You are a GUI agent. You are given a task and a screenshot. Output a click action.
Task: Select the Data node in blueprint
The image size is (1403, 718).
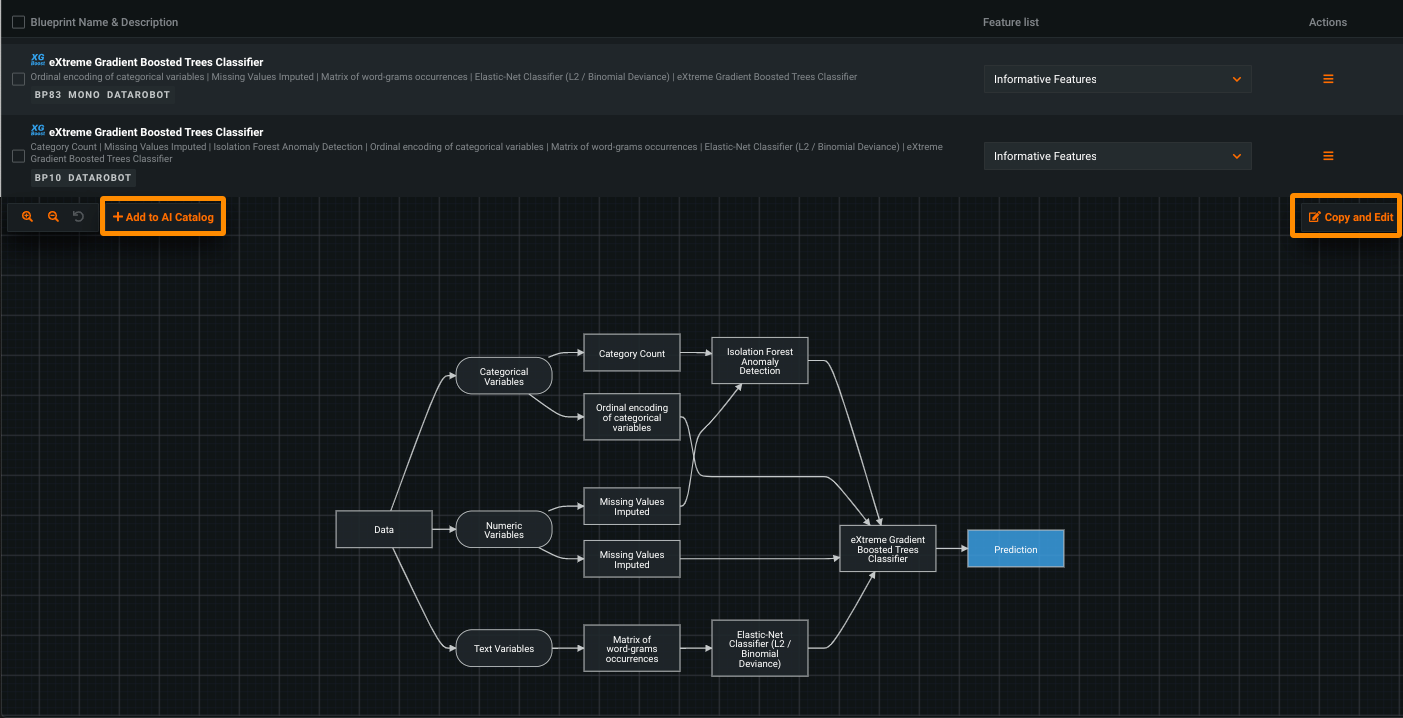tap(384, 530)
